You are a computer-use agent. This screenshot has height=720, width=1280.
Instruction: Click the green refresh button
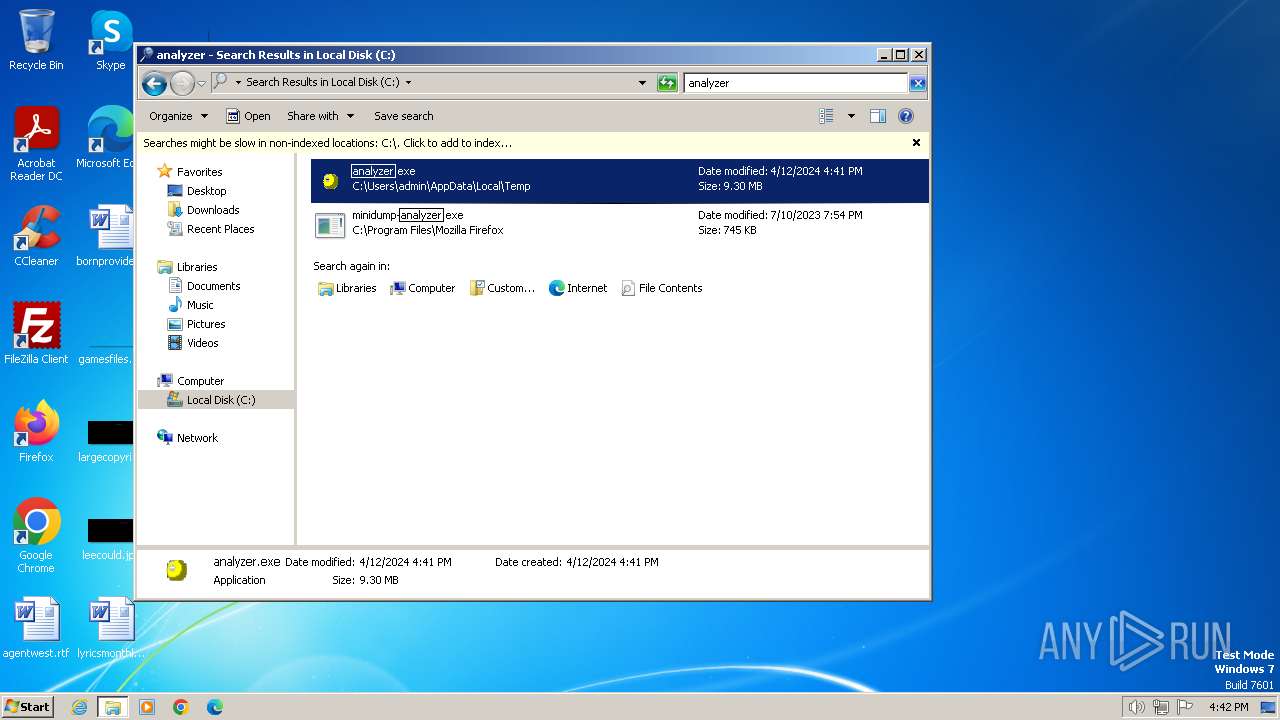(x=667, y=83)
